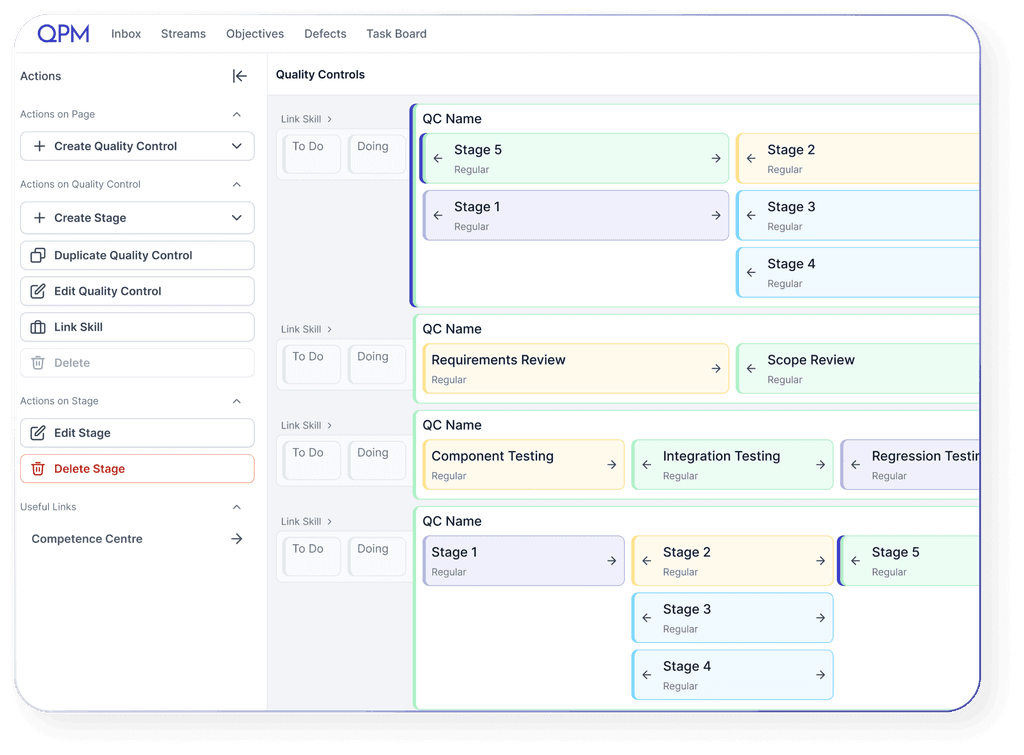
Task: Collapse the Actions sidebar with the double-arrow icon
Action: pos(240,76)
